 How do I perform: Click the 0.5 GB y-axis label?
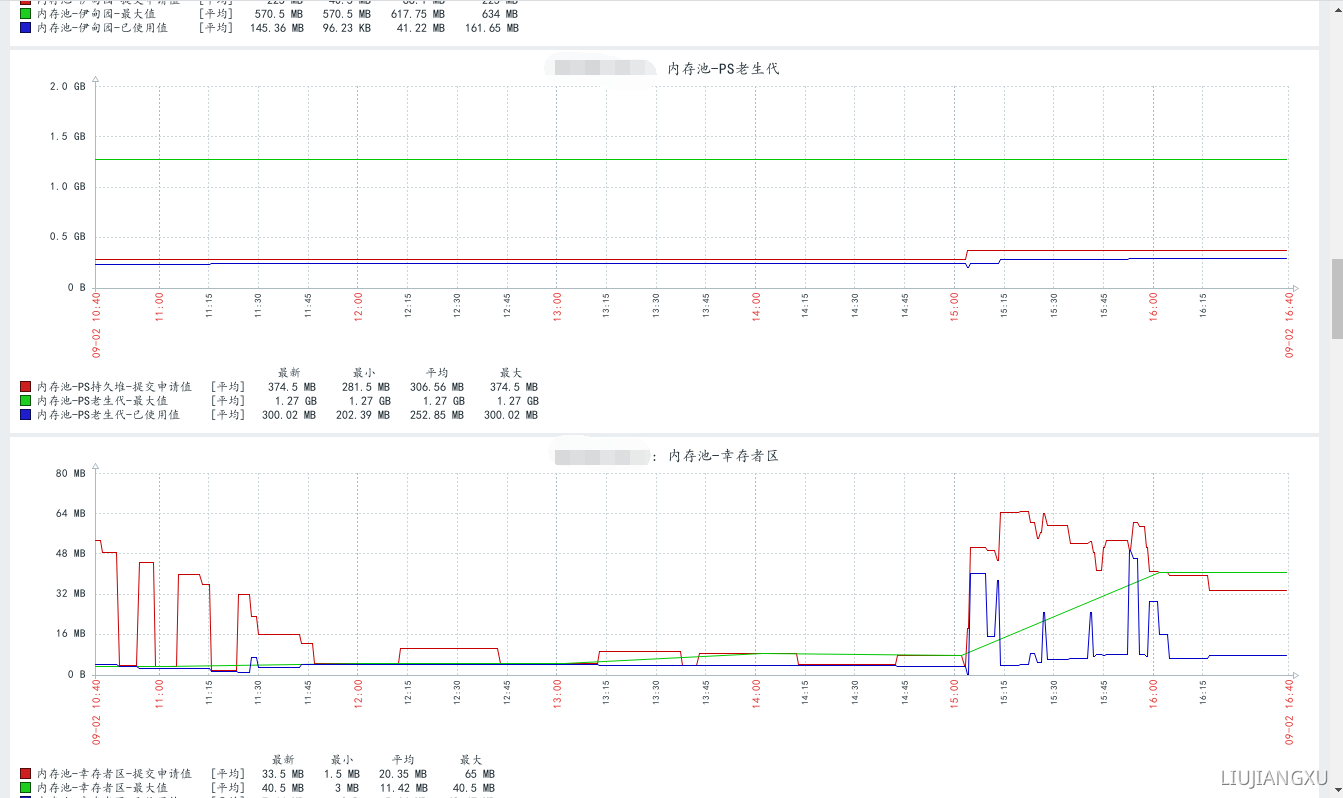[67, 237]
